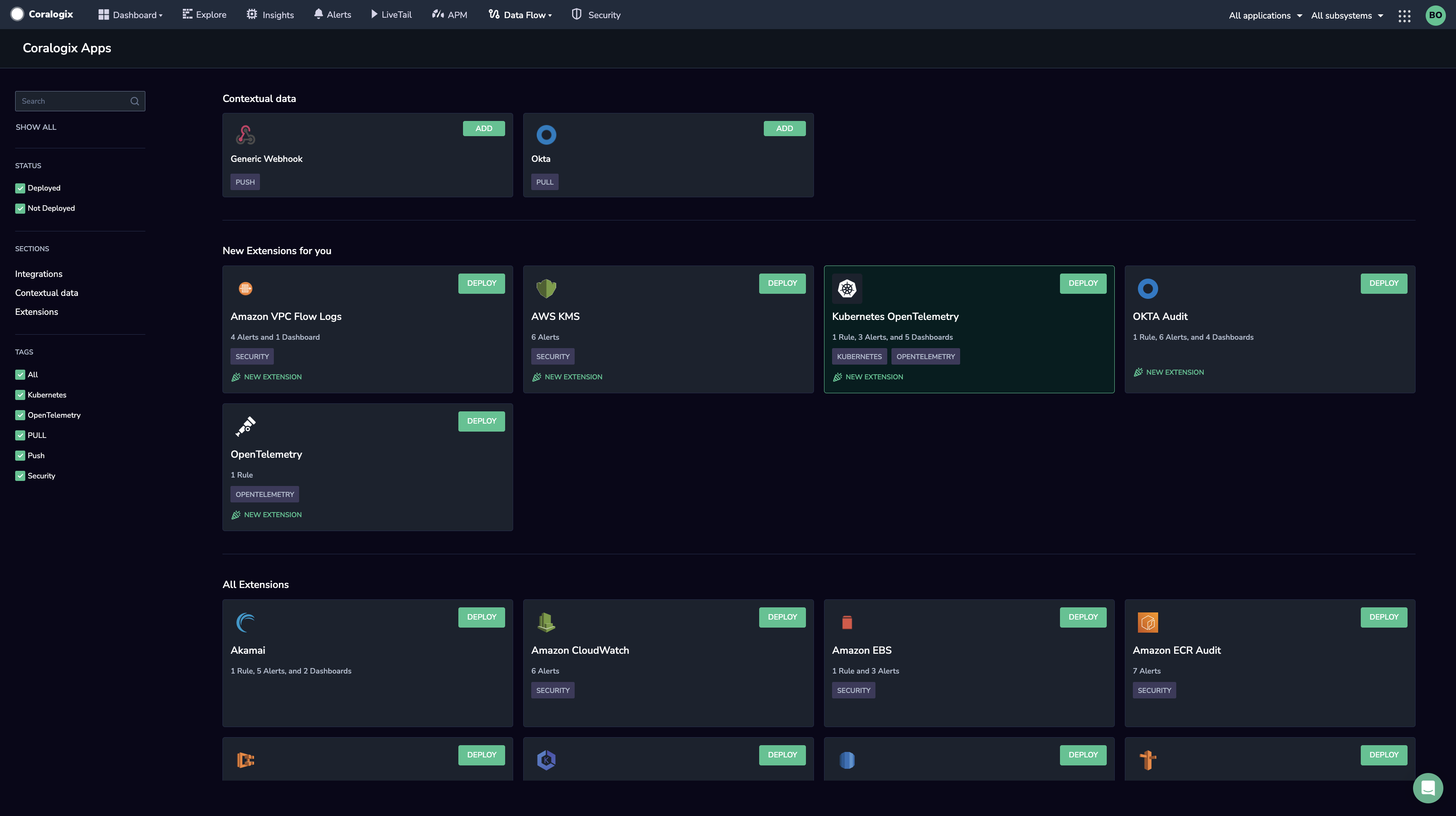Click the PUSH tag on Generic Webhook card
Image resolution: width=1456 pixels, height=816 pixels.
pyautogui.click(x=245, y=182)
